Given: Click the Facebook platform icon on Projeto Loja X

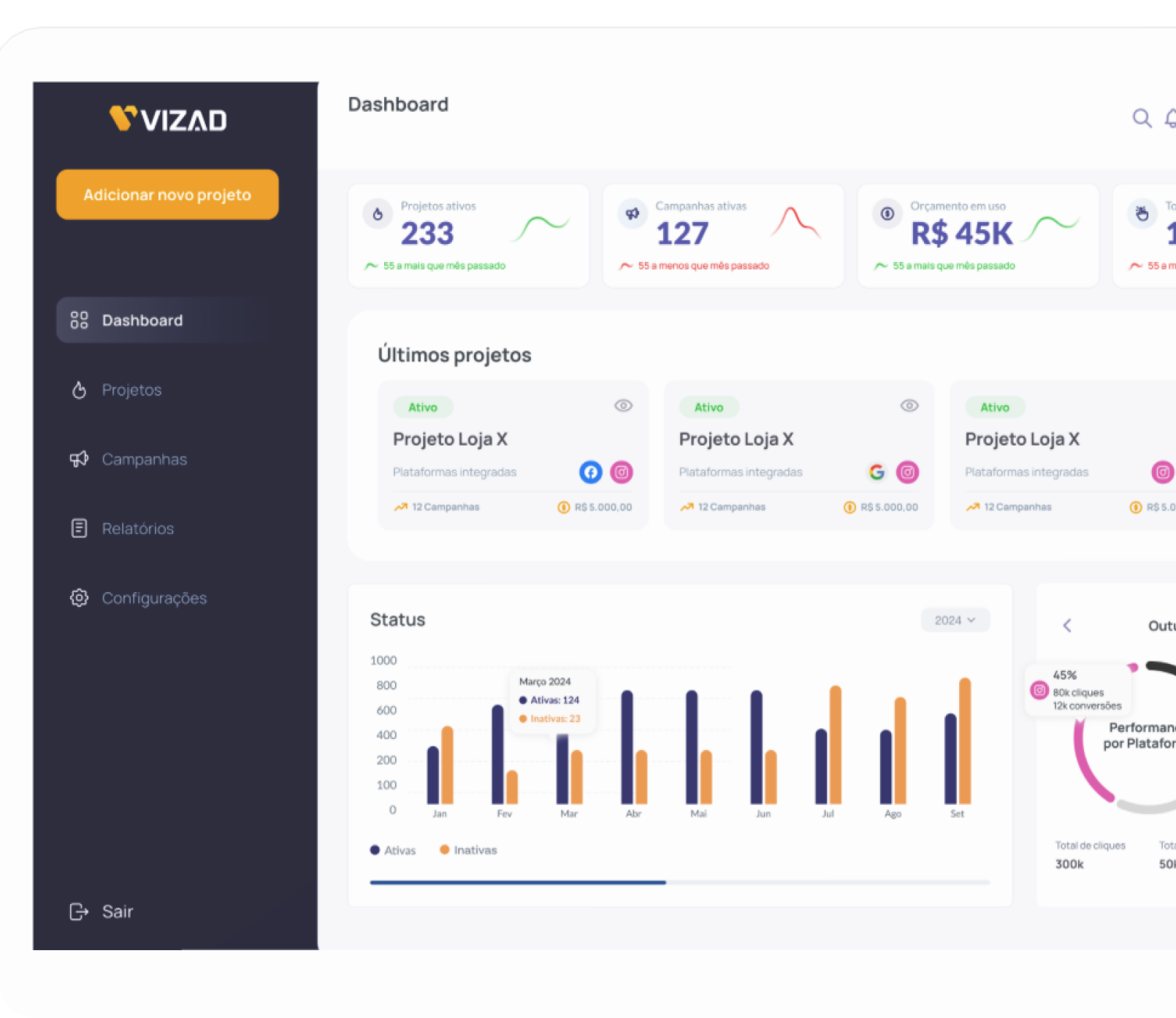Looking at the screenshot, I should tap(591, 472).
